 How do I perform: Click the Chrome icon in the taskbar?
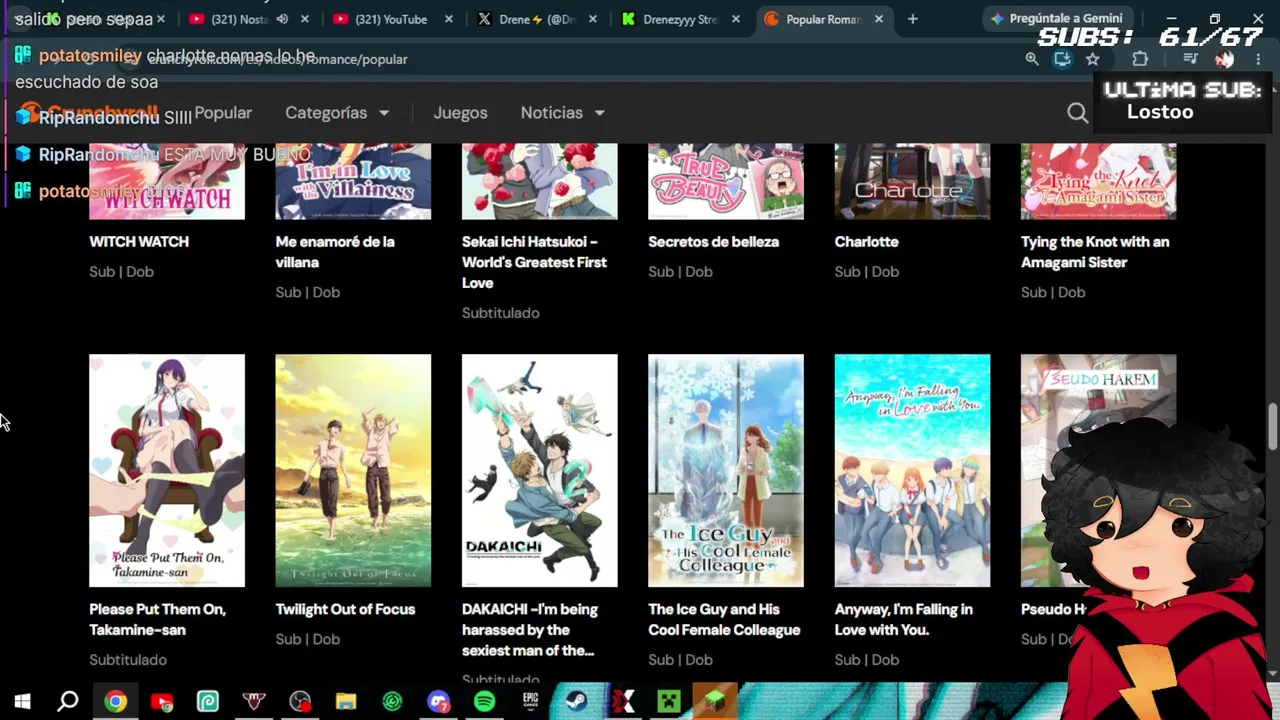tap(115, 702)
